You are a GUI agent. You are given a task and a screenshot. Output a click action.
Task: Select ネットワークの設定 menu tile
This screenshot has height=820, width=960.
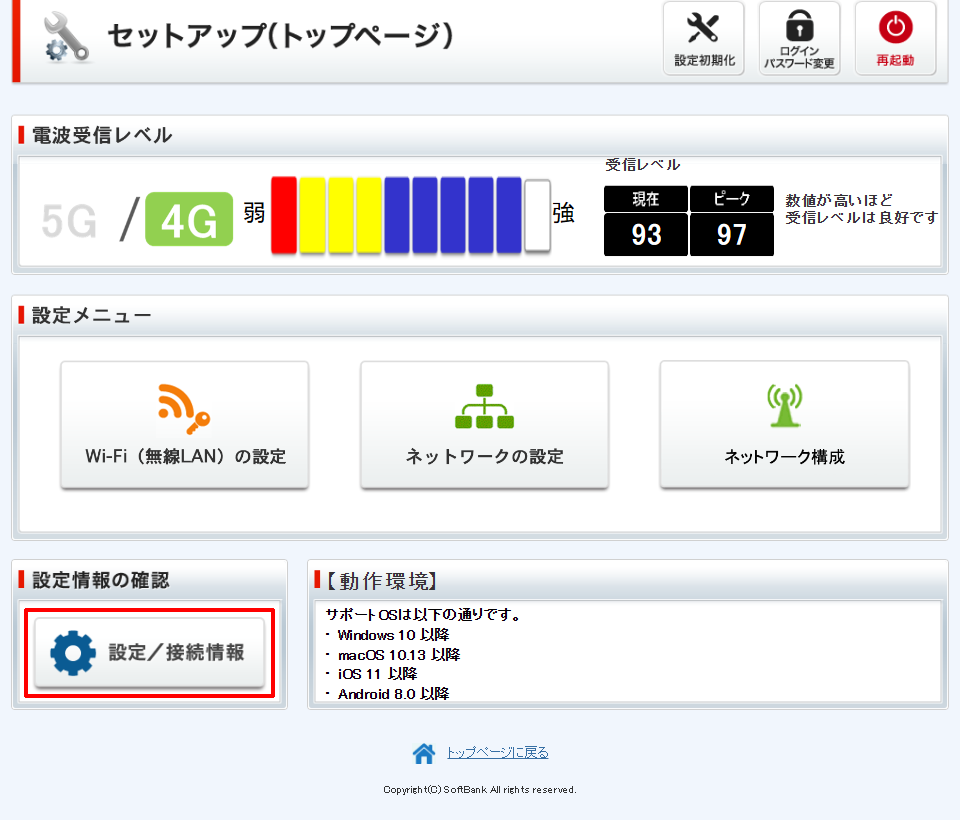484,425
